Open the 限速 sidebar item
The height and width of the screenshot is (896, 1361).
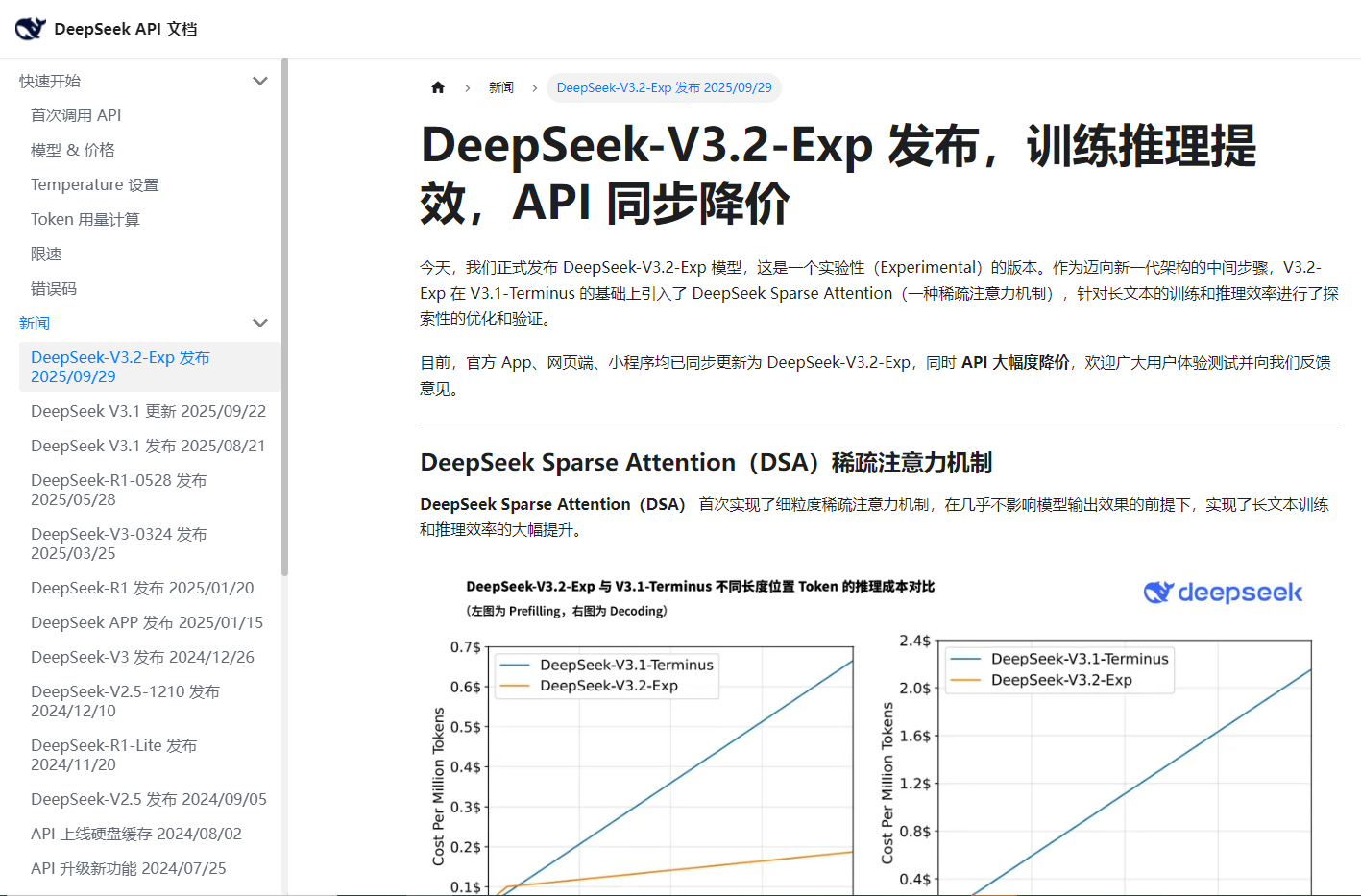pyautogui.click(x=46, y=254)
